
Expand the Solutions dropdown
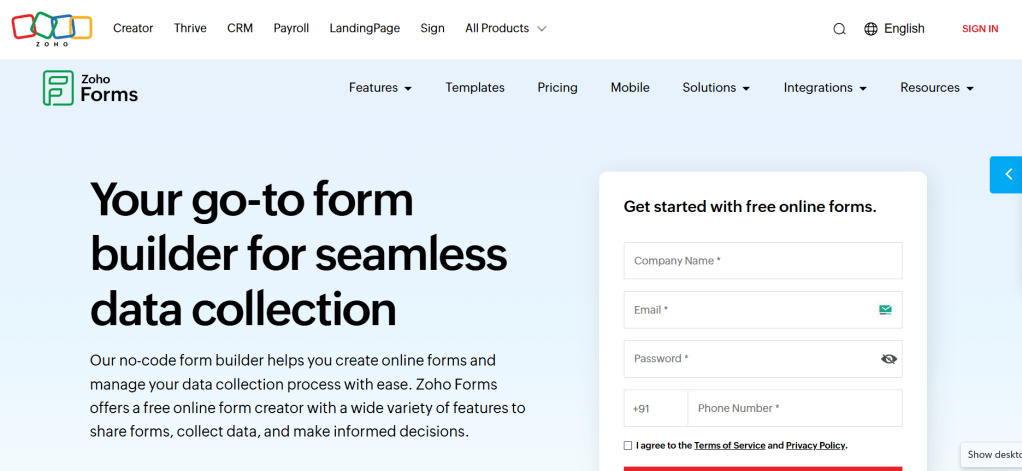click(x=716, y=88)
